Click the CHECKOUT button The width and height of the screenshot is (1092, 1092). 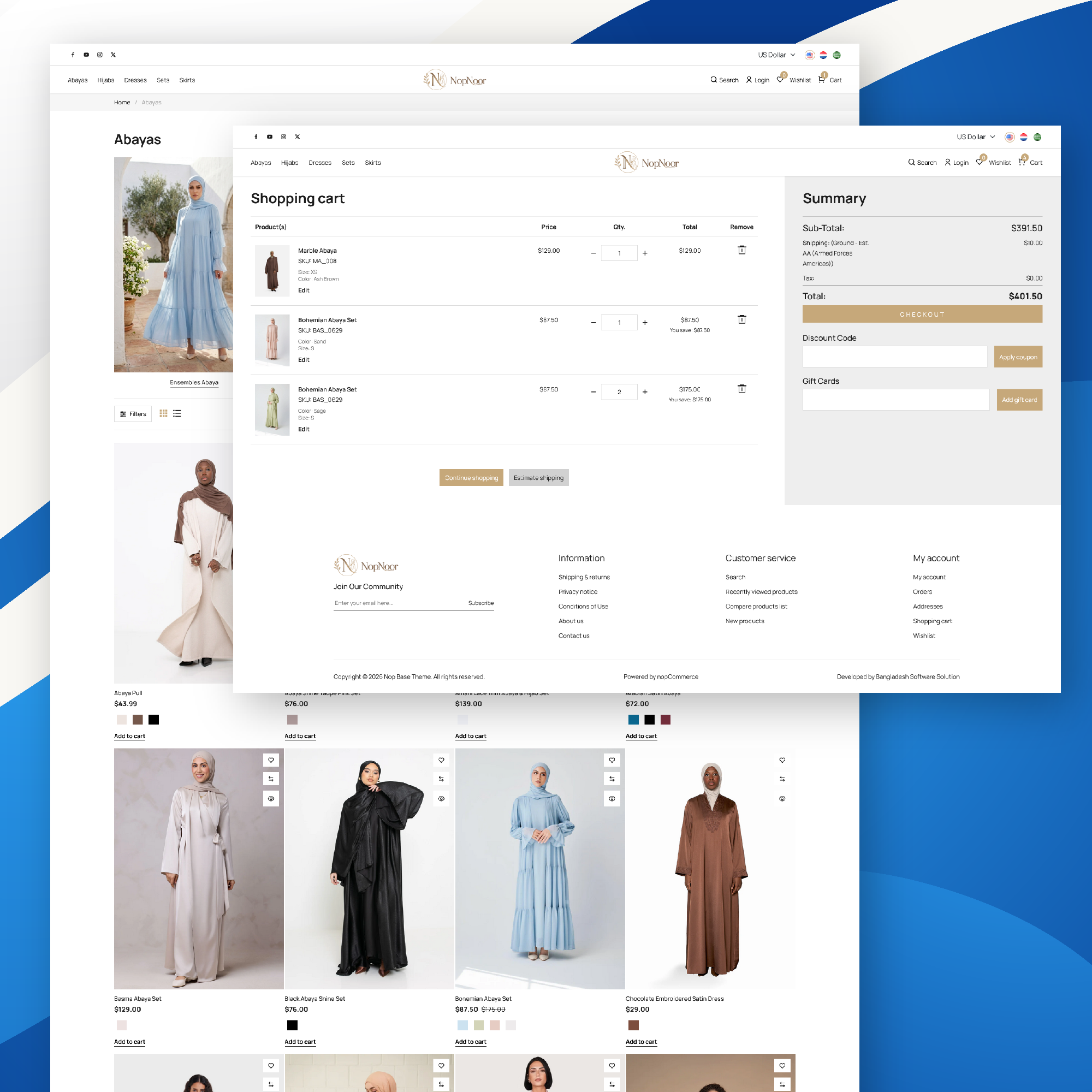click(922, 314)
